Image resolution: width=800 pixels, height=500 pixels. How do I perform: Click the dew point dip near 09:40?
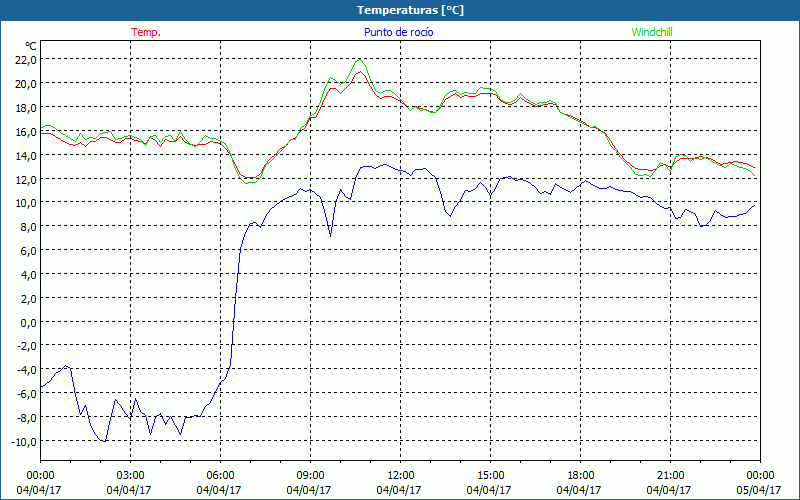(331, 236)
